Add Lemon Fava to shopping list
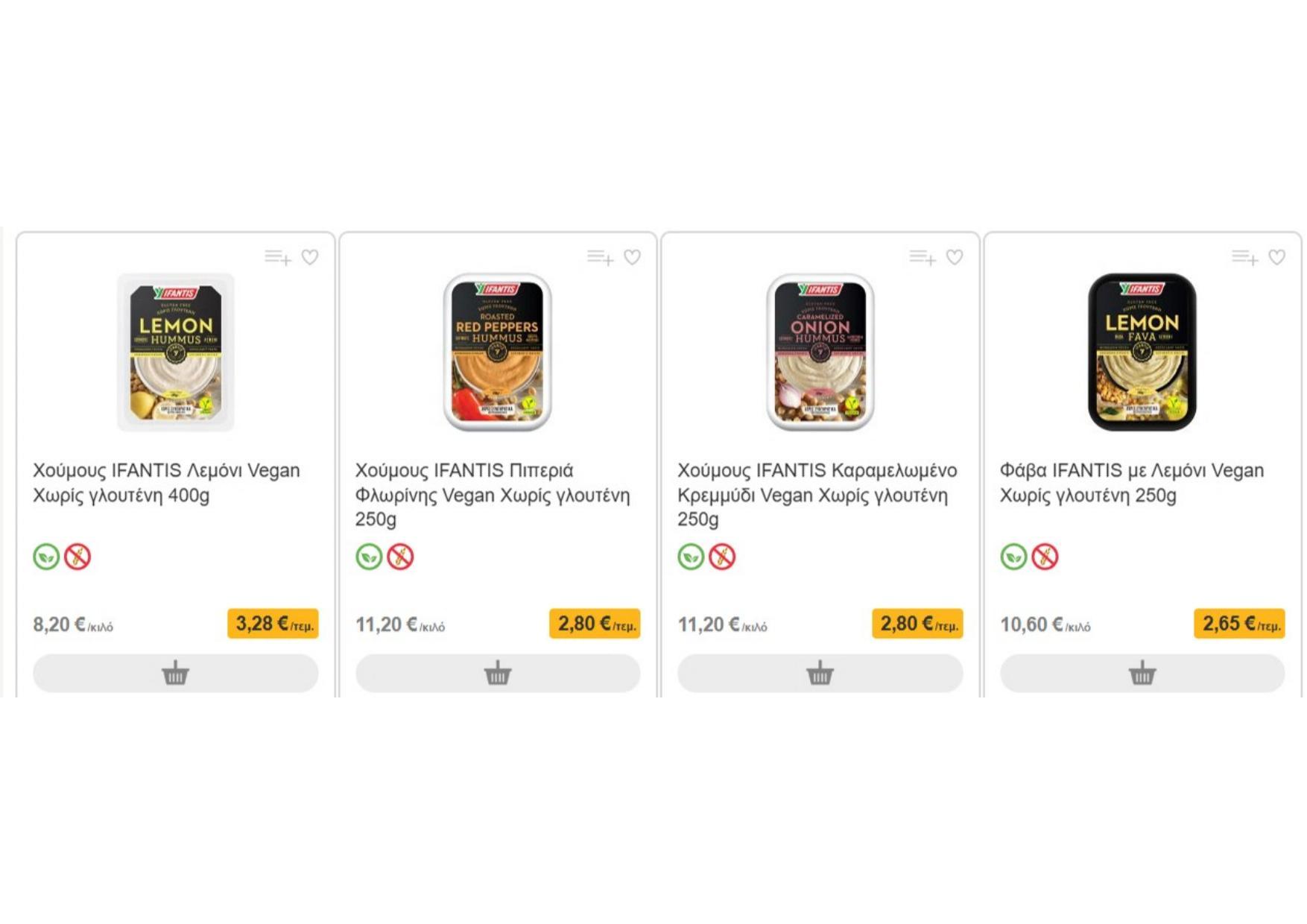Image resolution: width=1307 pixels, height=924 pixels. (x=1244, y=258)
